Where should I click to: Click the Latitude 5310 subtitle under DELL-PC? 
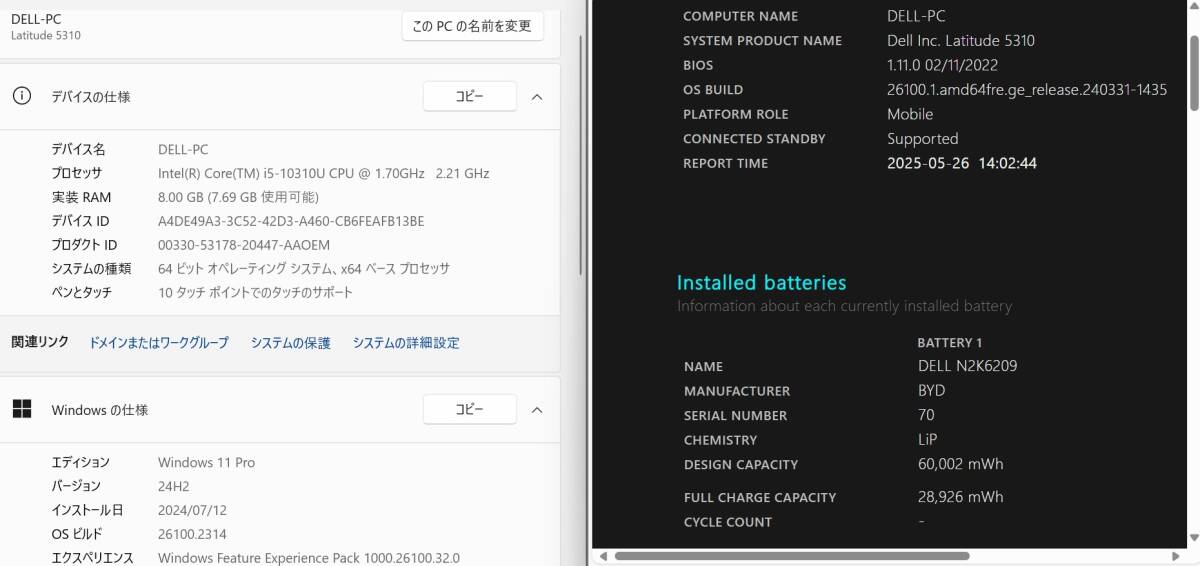46,36
